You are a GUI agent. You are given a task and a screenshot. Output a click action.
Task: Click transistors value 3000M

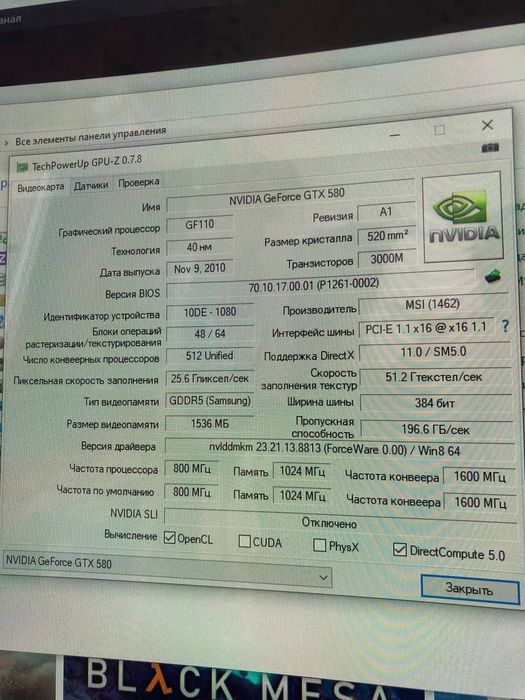click(x=388, y=258)
